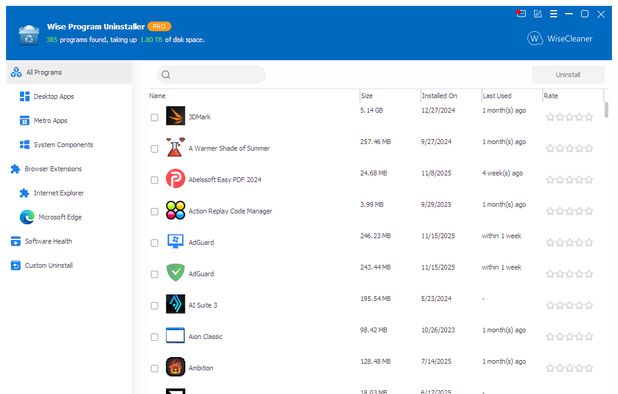Screen dimensions: 618x394
Task: Check the Aion Classic checkbox
Action: click(x=154, y=337)
